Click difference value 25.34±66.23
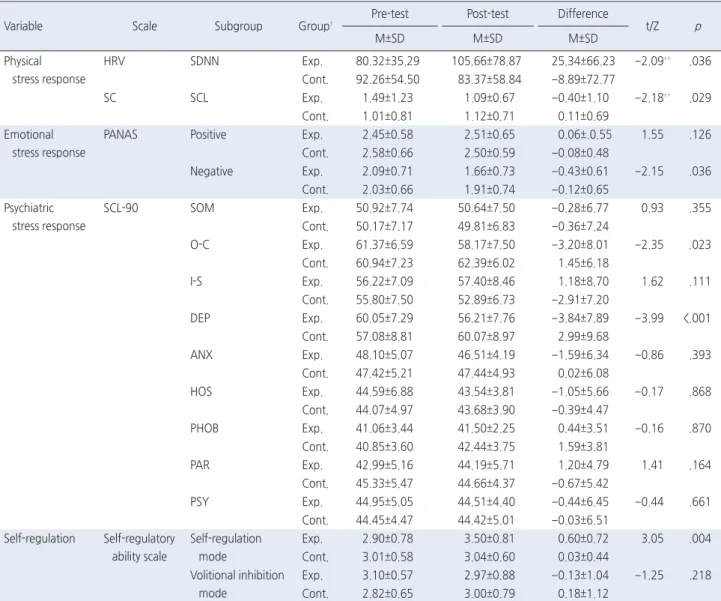 (583, 61)
